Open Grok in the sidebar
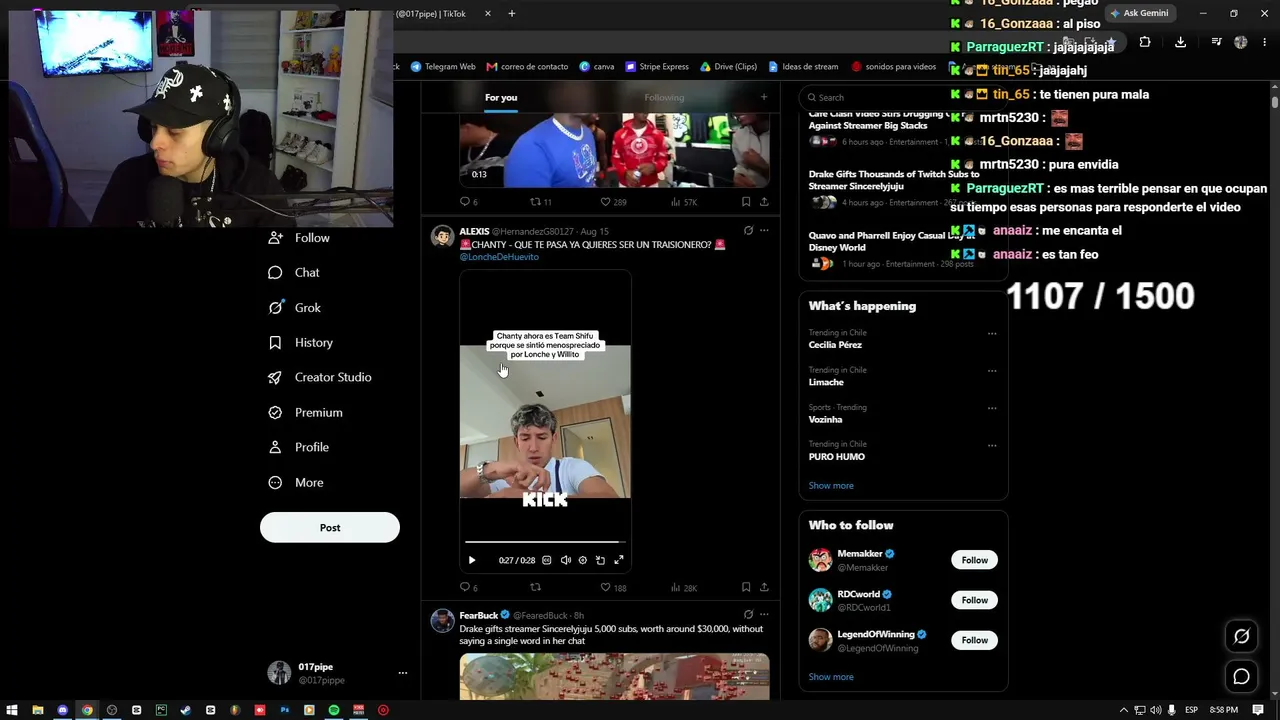 pyautogui.click(x=294, y=308)
